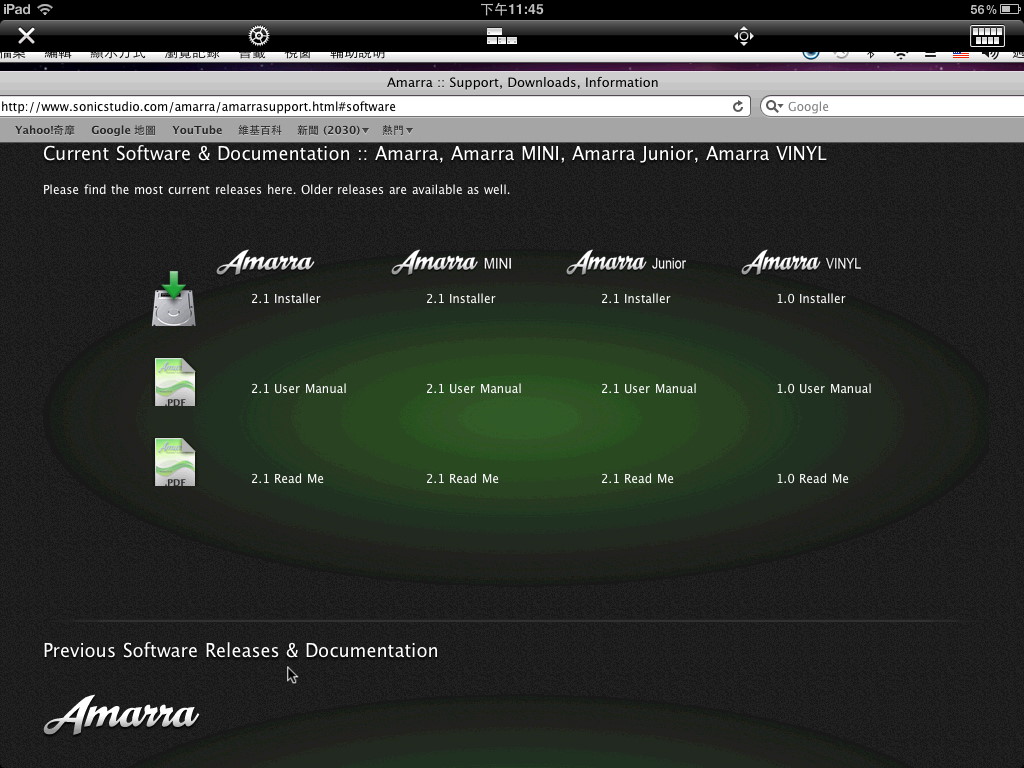Click the US flag input menu icon
Screen dimensions: 1024x768
click(961, 55)
